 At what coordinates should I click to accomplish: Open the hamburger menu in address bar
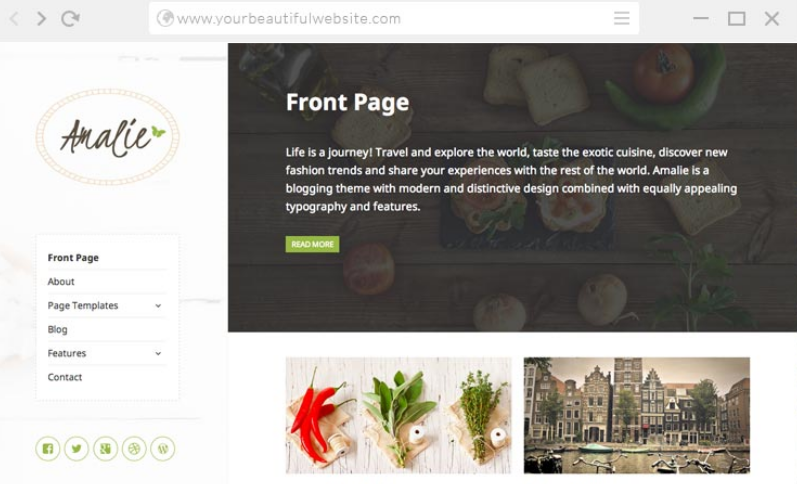(621, 18)
